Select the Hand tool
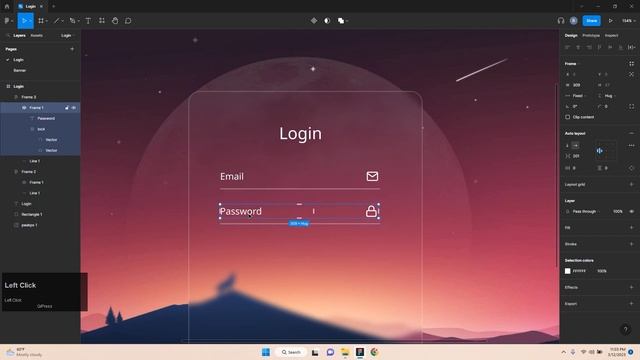This screenshot has height=360, width=640. pos(115,20)
